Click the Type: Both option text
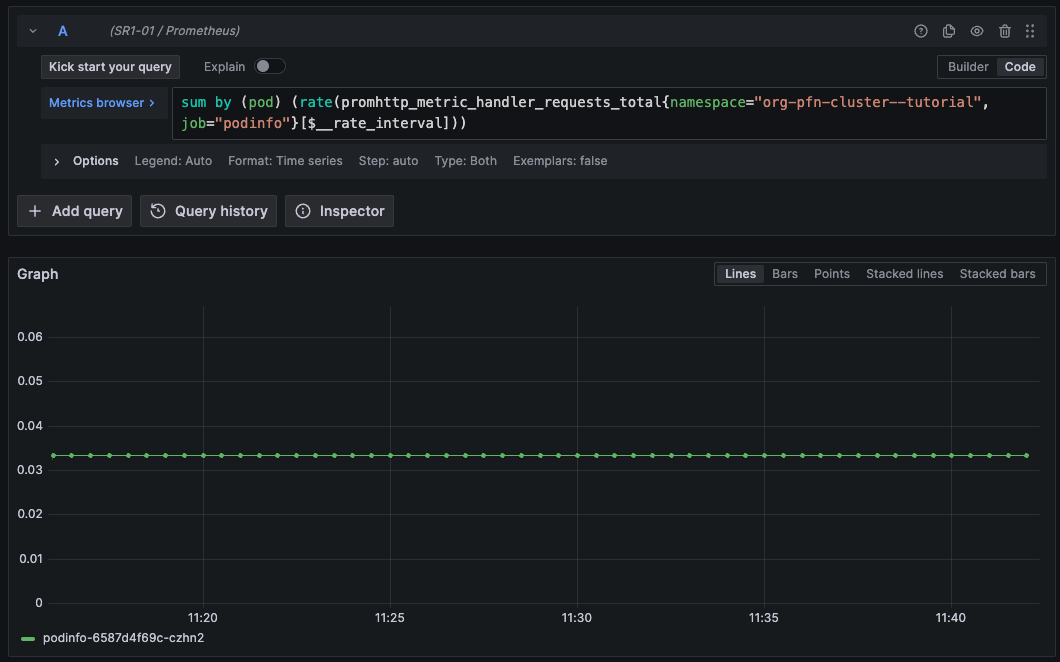Screen dimensions: 1060x662 point(466,161)
